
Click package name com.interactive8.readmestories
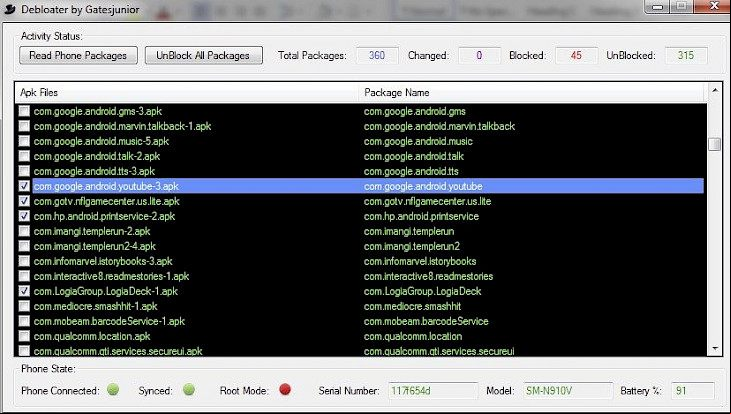click(x=428, y=276)
